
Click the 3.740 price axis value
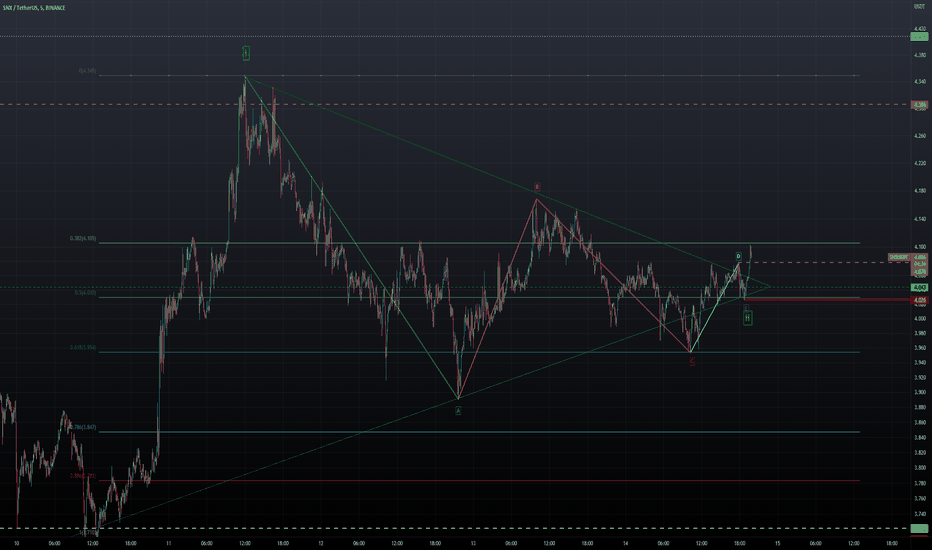click(x=920, y=514)
